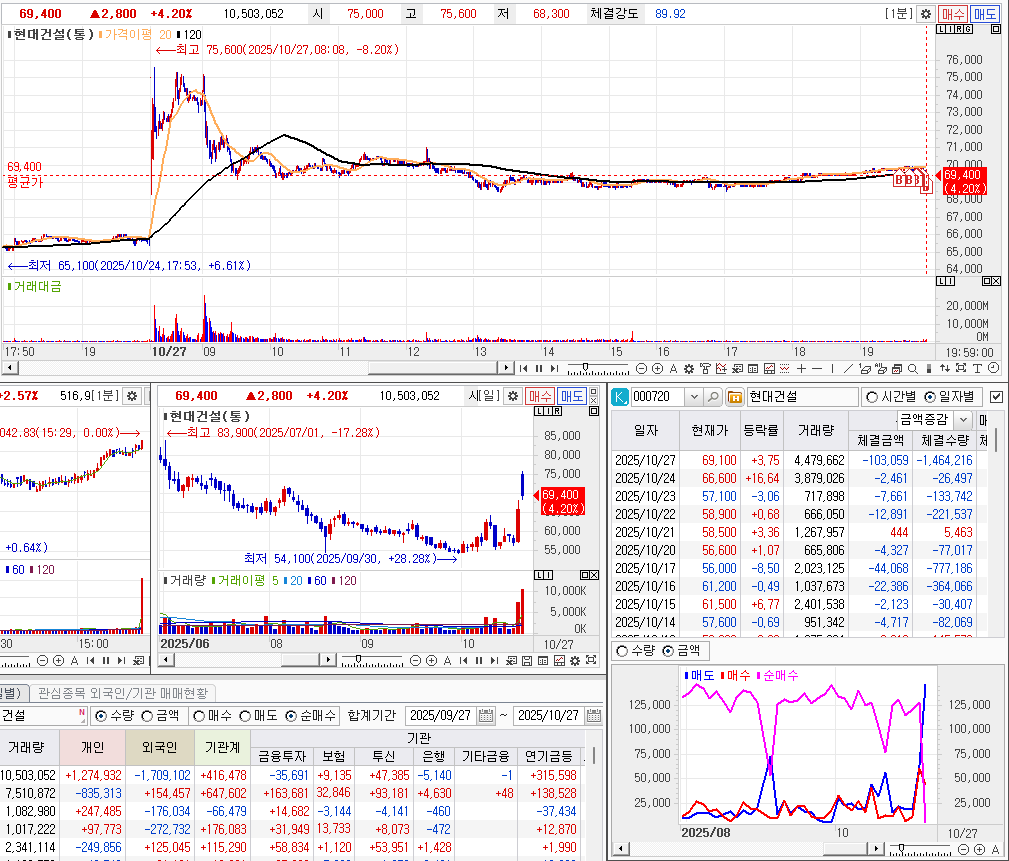Click the 현대건설 stock name field
This screenshot has height=861, width=1009.
point(802,397)
